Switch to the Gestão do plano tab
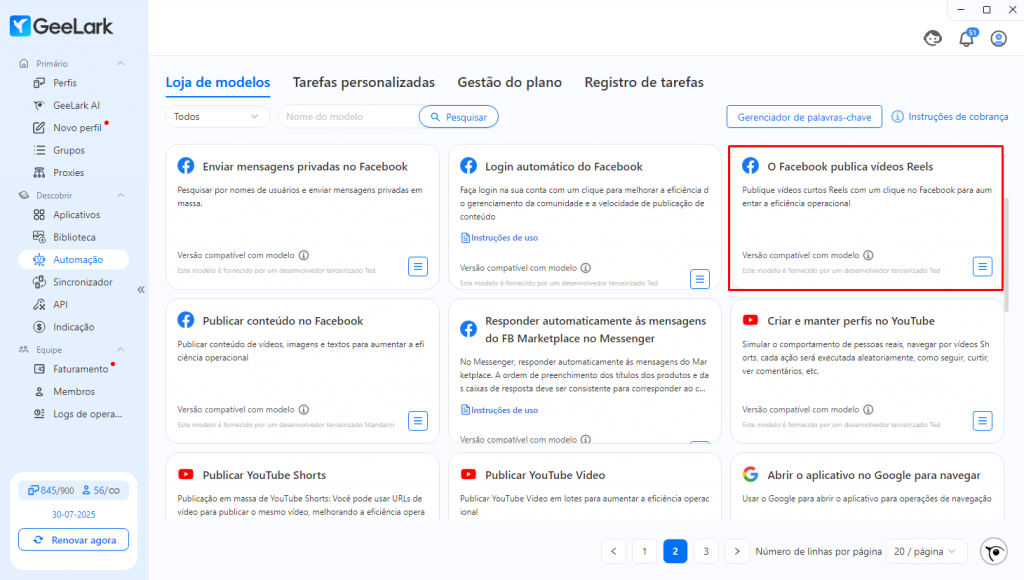1024x580 pixels. [509, 82]
